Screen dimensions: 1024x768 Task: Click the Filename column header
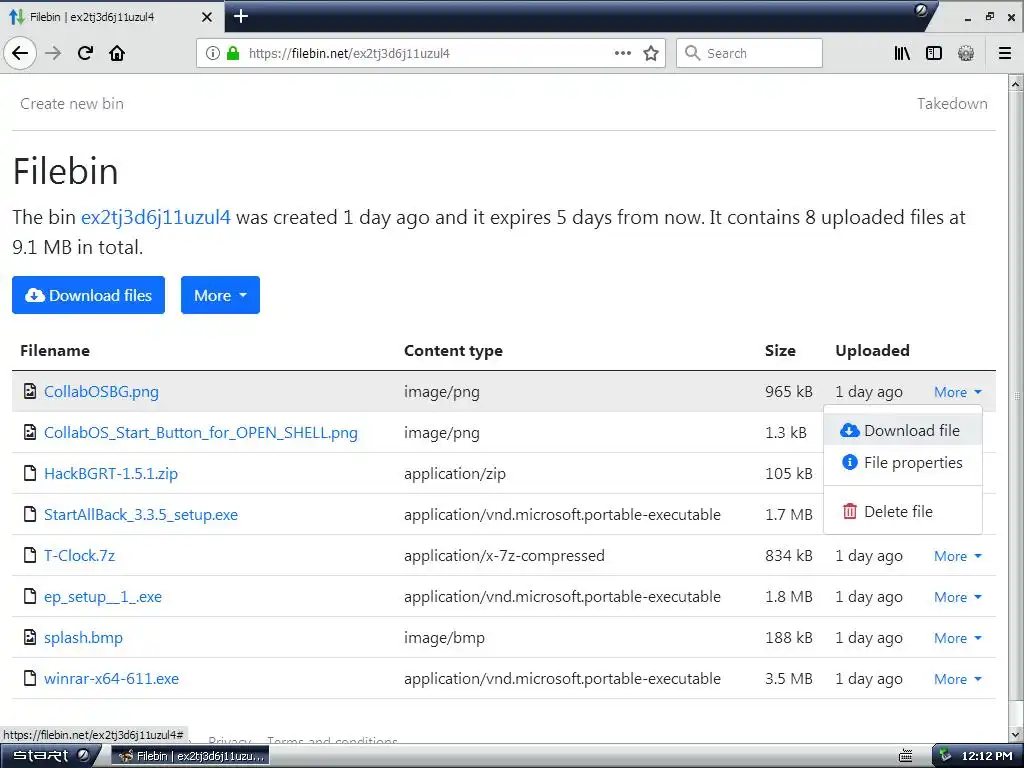[55, 351]
